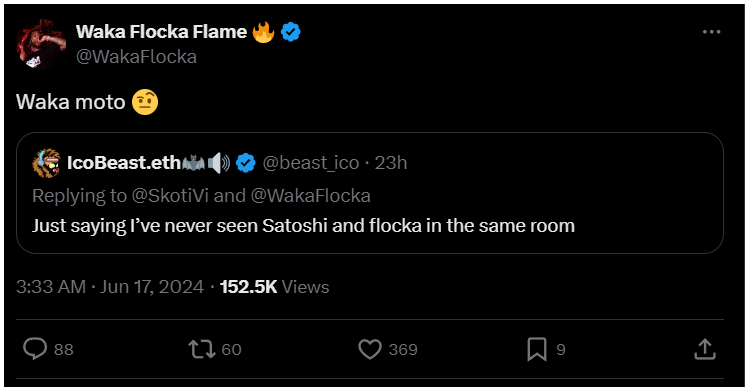Viewport: 749px width, 391px height.
Task: Click Waka Flocka Flame's blue verified badge
Action: pyautogui.click(x=290, y=32)
